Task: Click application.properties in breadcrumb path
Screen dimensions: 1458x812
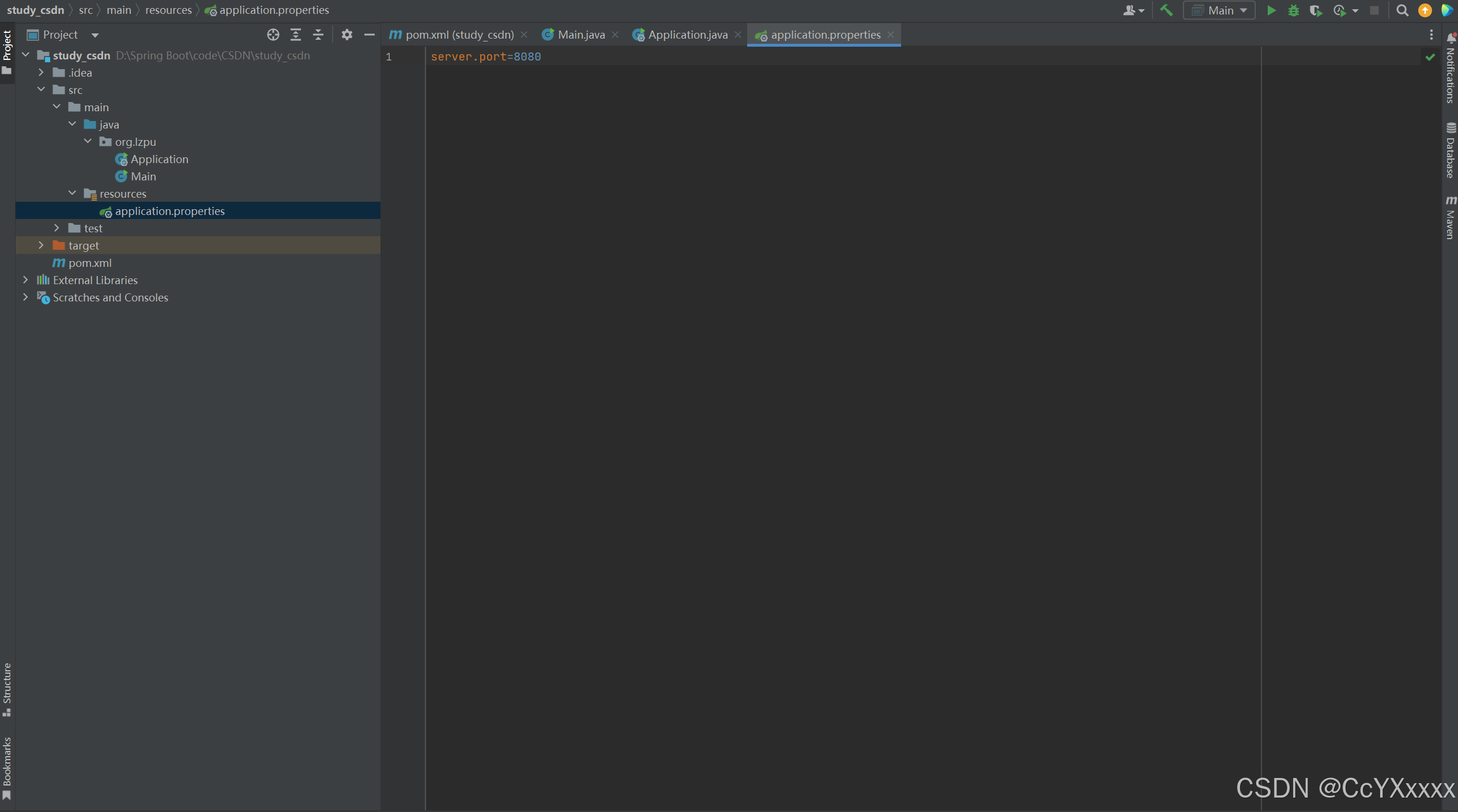Action: [268, 10]
